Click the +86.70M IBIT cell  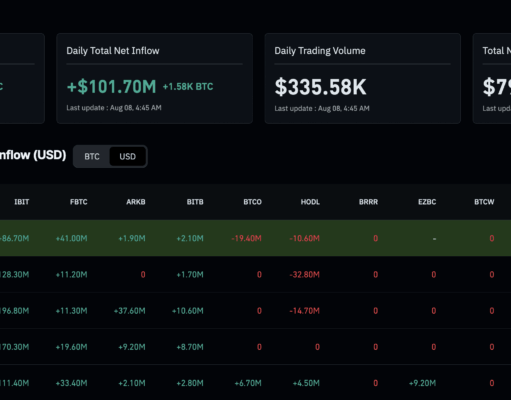14,238
